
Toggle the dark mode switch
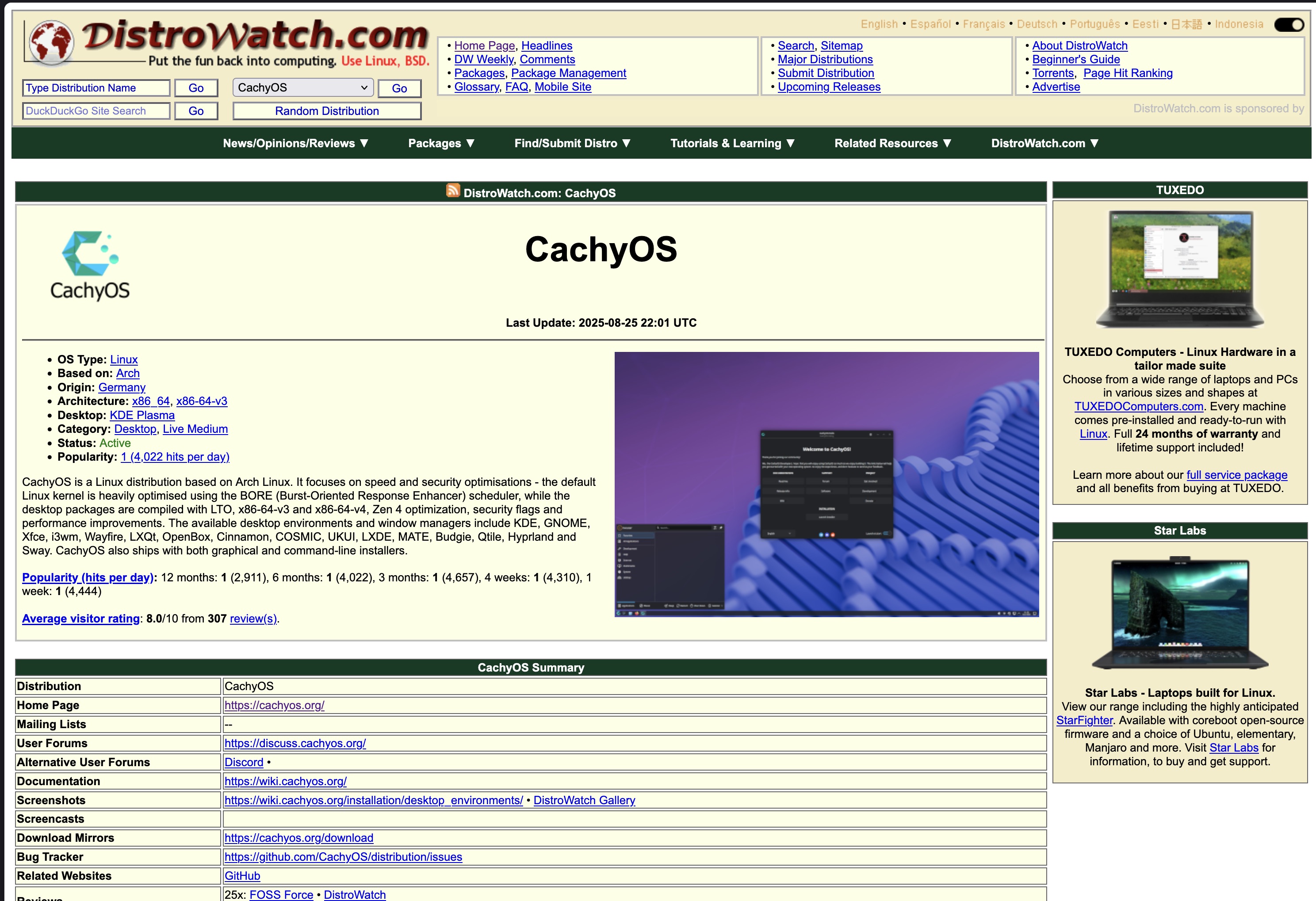click(x=1289, y=24)
